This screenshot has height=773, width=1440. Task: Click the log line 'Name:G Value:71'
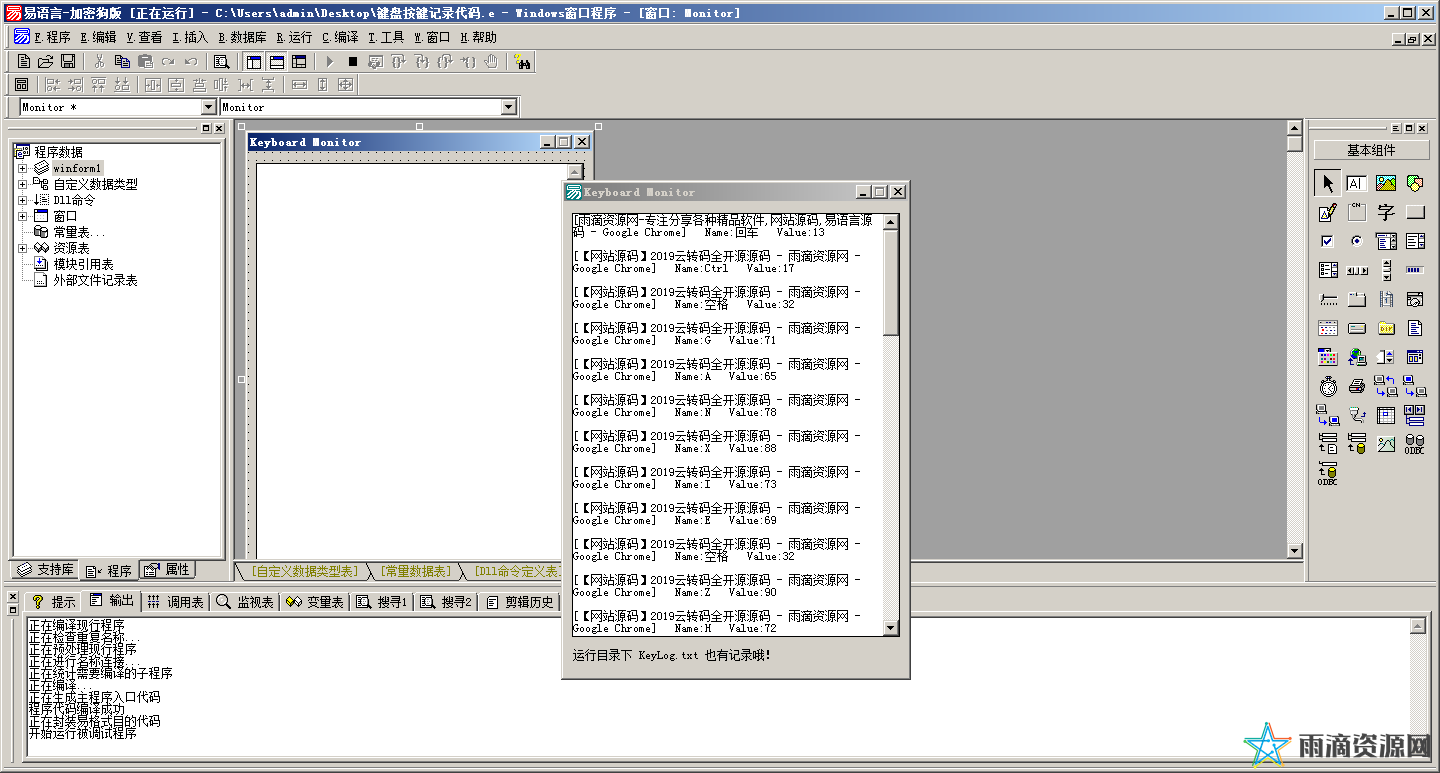(x=725, y=340)
